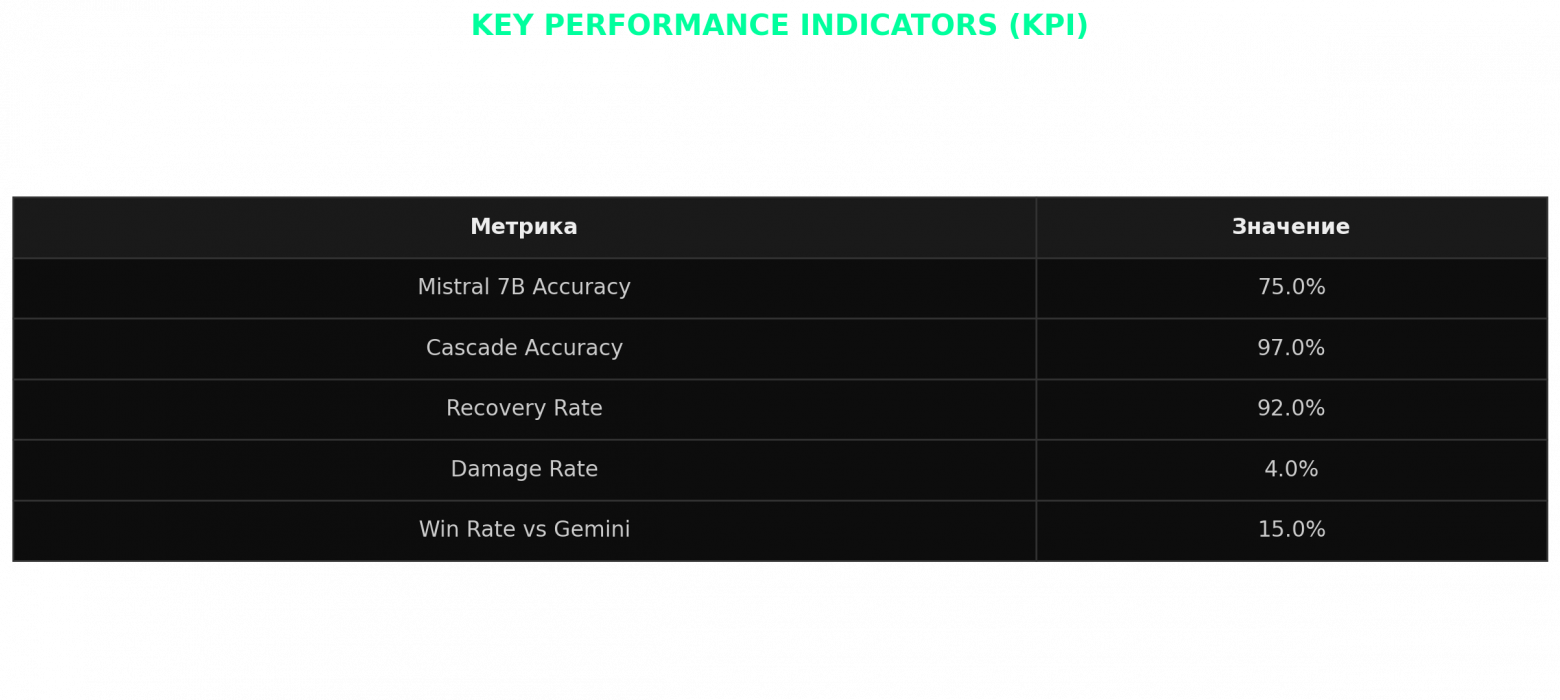Click the 92.0% value cell
Screen dimensions: 1560x700
(1291, 409)
